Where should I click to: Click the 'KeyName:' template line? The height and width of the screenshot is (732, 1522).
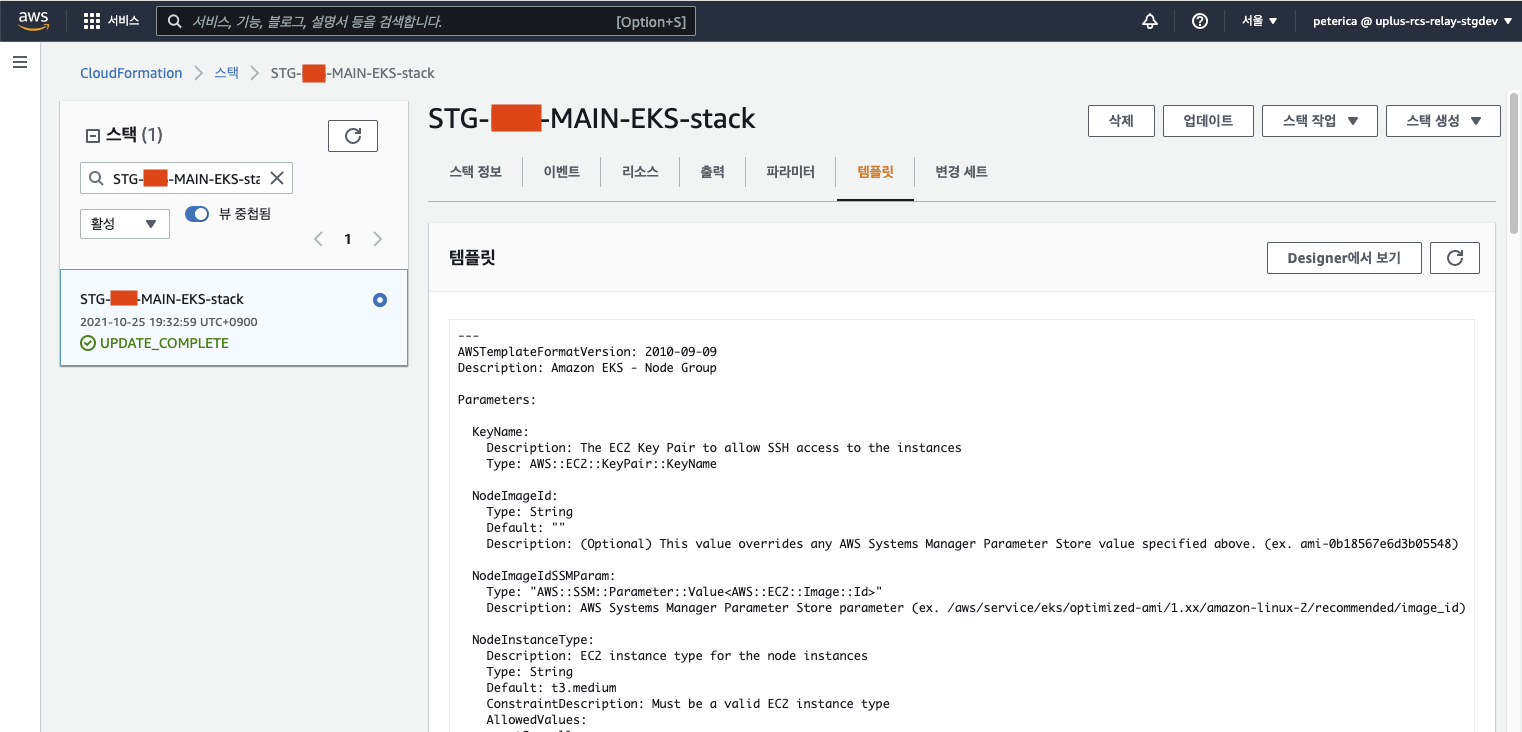[501, 432]
